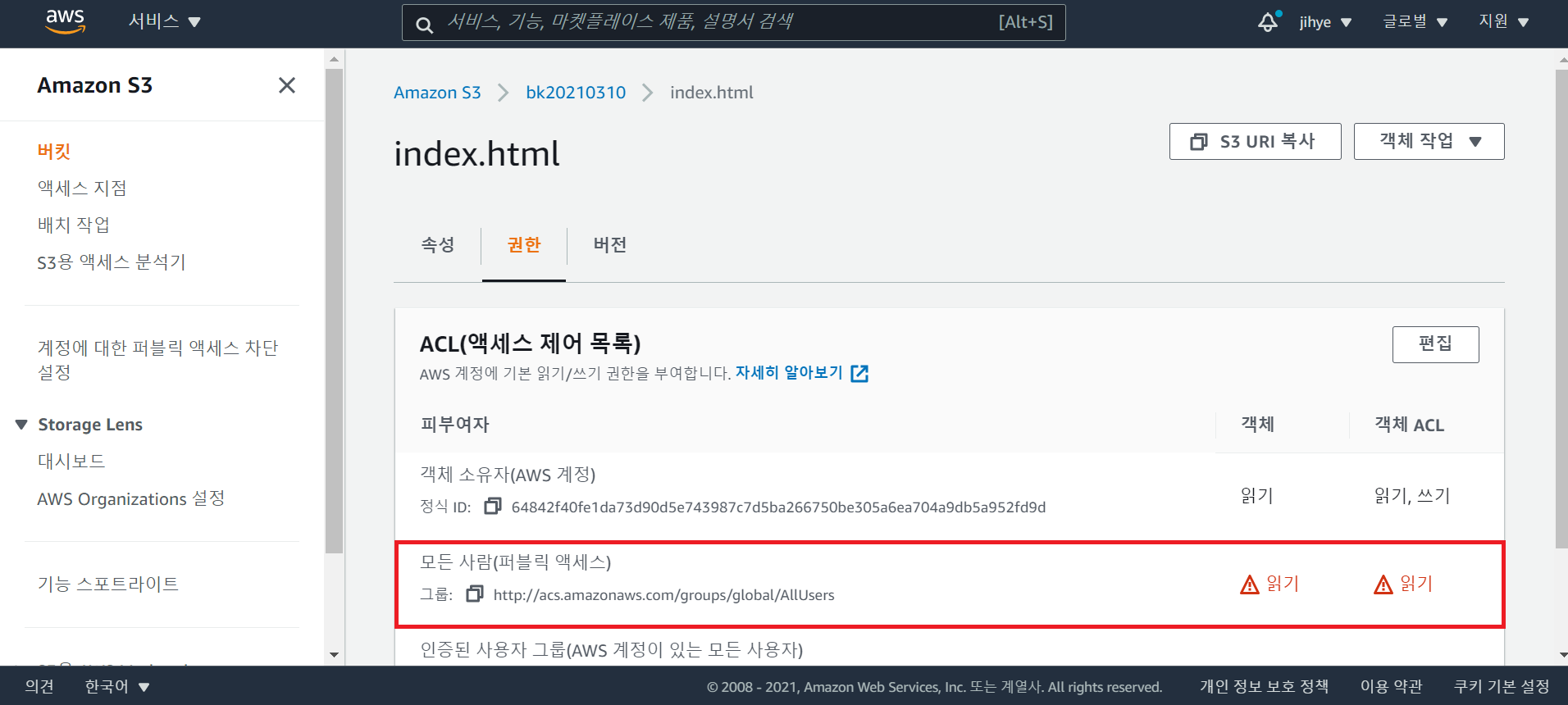Open 개인 정보 보호 정책 footer link
1568x705 pixels.
point(1264,686)
